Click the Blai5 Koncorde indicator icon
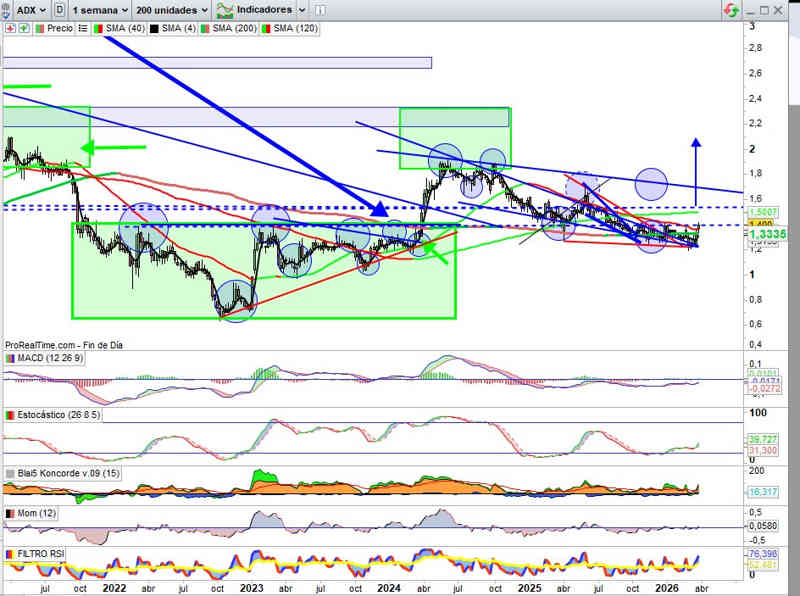Screen dimensions: 800x596 [x=10, y=473]
